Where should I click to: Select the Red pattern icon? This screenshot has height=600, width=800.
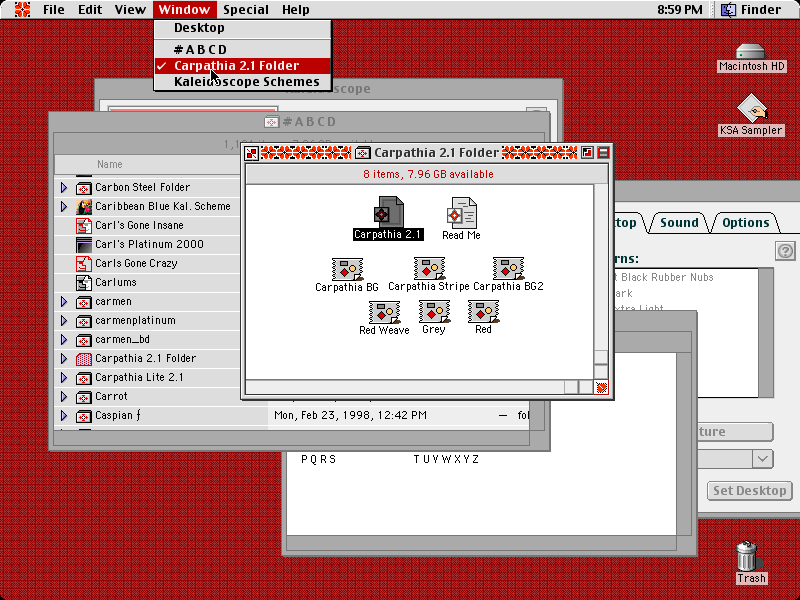(x=483, y=311)
